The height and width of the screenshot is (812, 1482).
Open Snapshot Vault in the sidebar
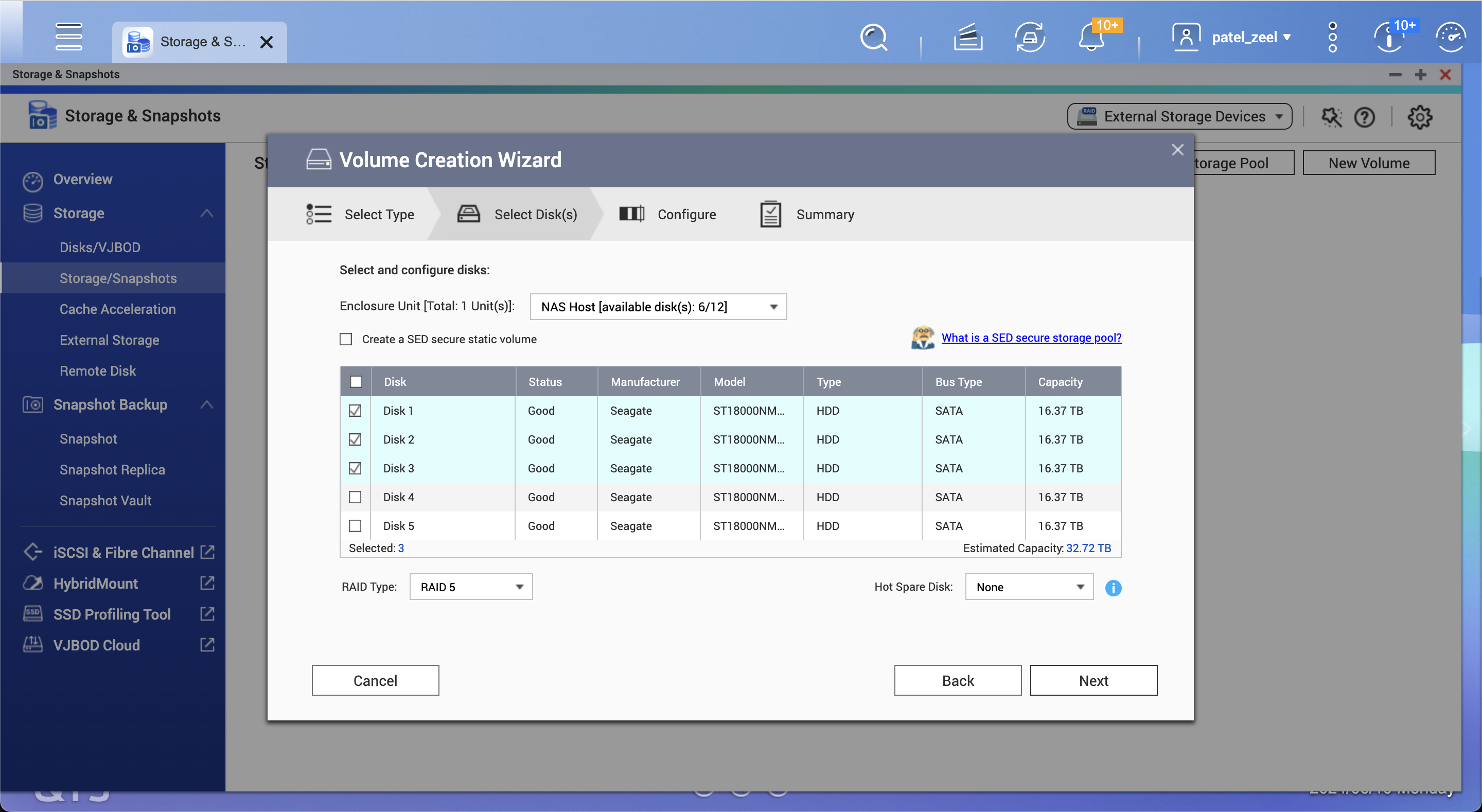coord(105,500)
